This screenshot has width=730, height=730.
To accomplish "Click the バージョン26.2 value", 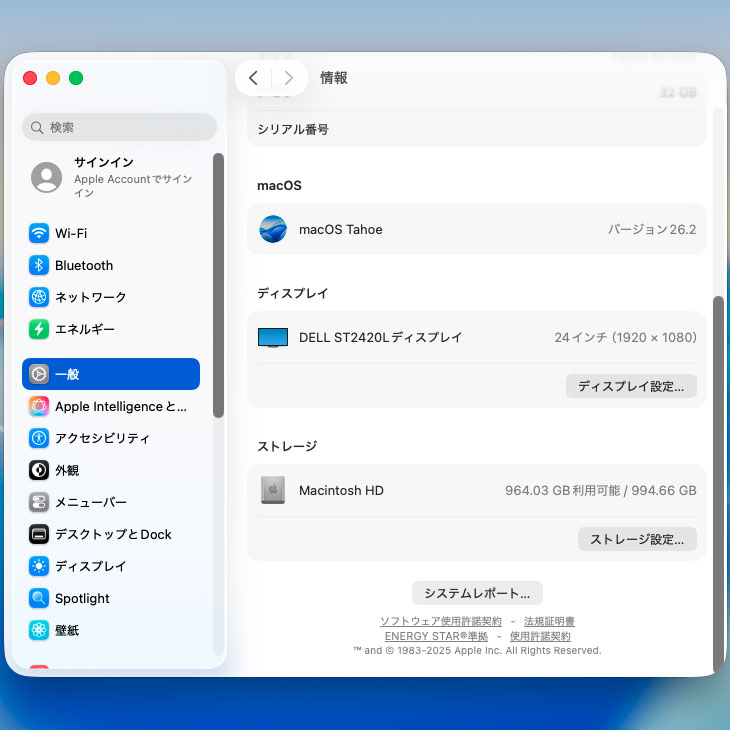I will (652, 229).
